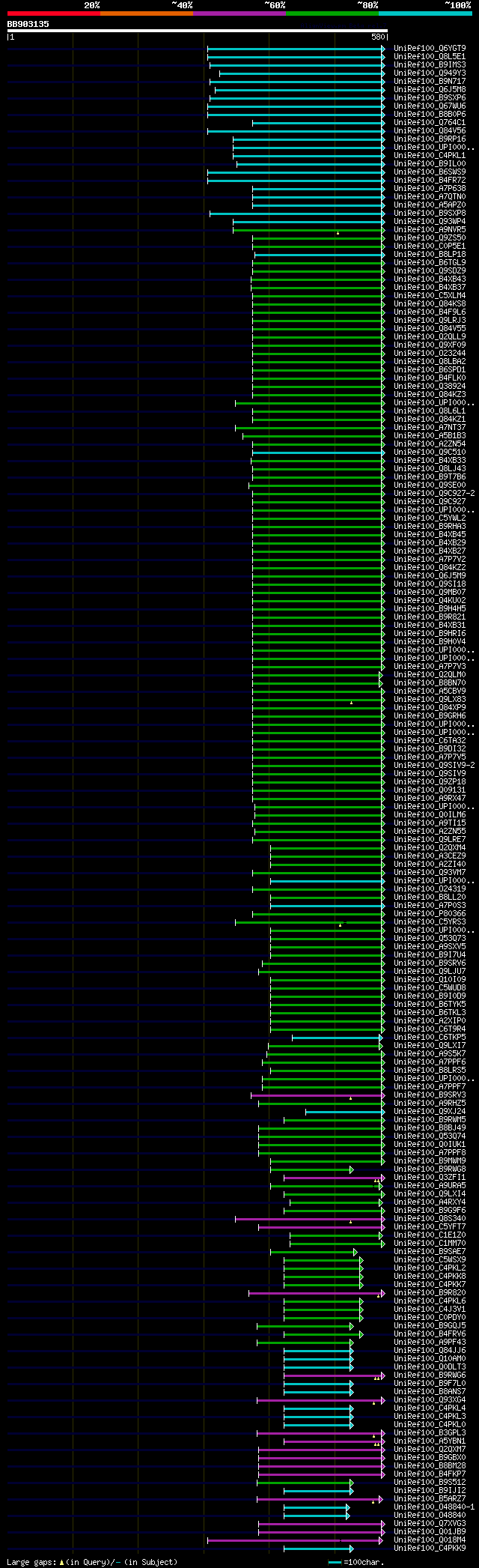Select label UniRef100_Q3ZFI1
479x1568 pixels.
point(430,1178)
